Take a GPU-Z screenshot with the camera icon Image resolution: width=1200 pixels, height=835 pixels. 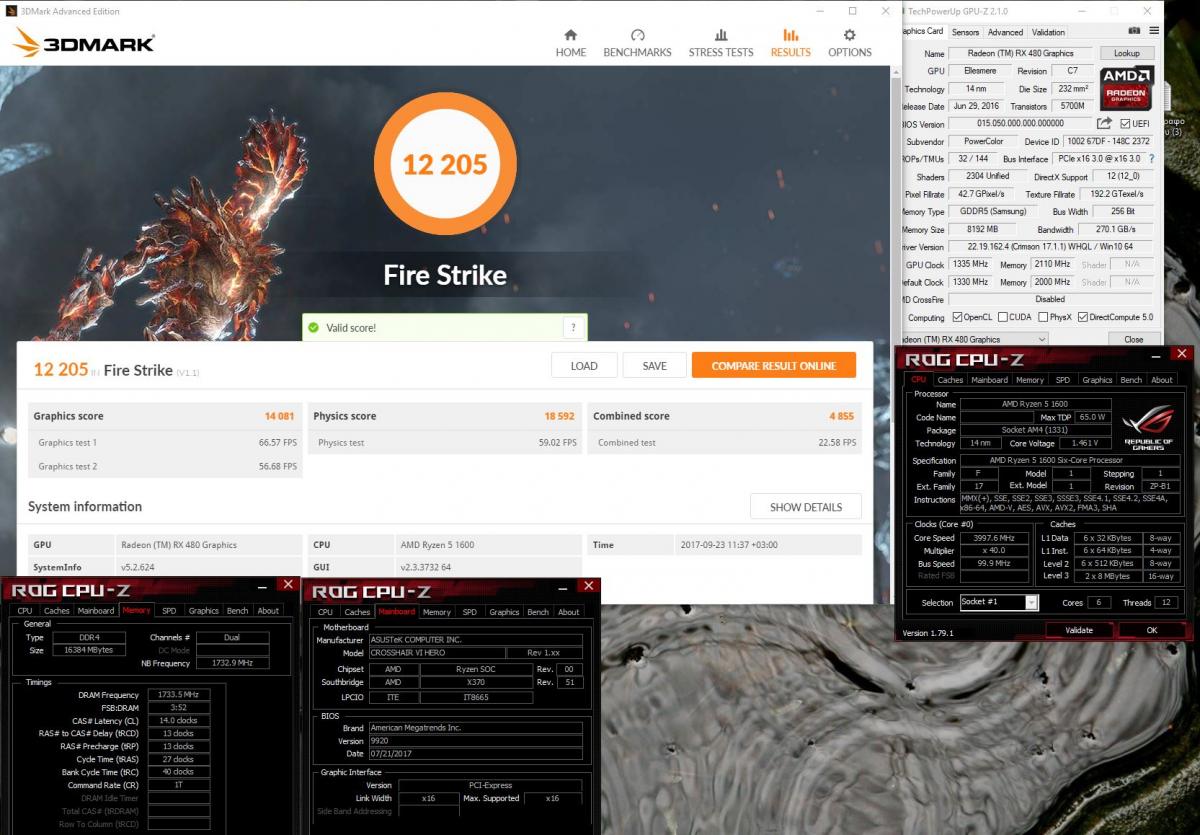[1135, 31]
